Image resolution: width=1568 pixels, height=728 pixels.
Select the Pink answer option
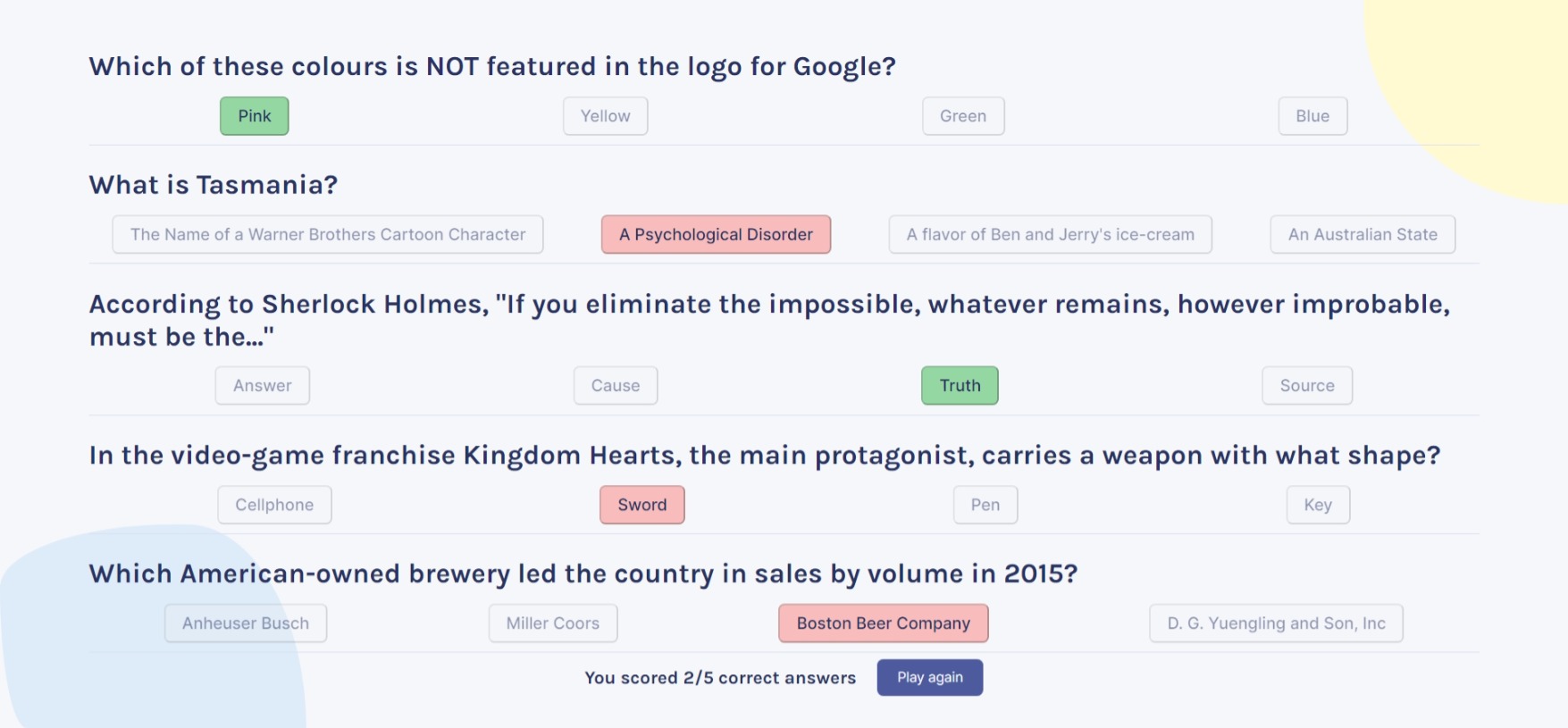255,116
